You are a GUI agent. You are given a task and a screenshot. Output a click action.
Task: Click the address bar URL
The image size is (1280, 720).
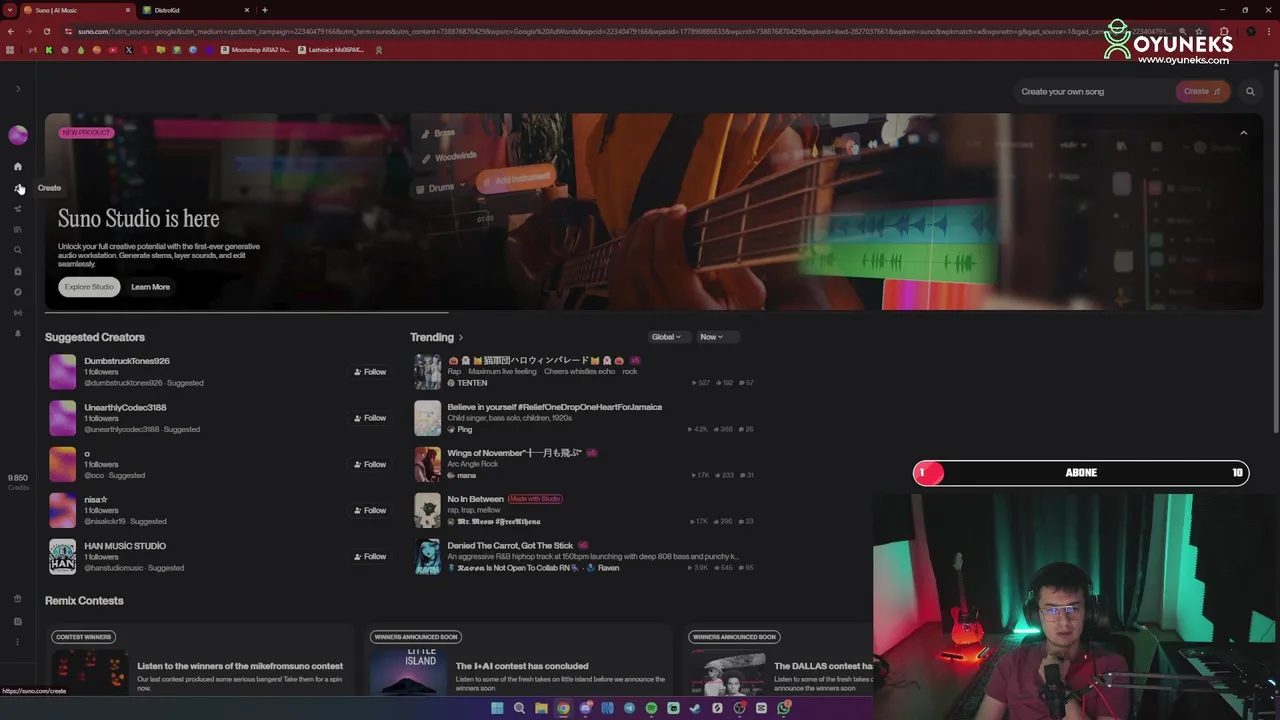pyautogui.click(x=620, y=31)
